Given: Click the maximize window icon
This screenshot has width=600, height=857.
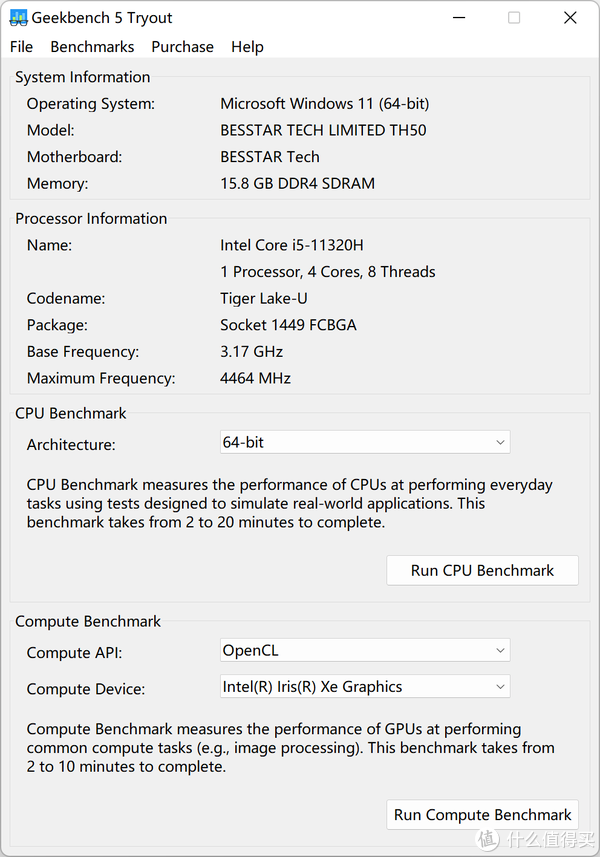Looking at the screenshot, I should (x=514, y=18).
